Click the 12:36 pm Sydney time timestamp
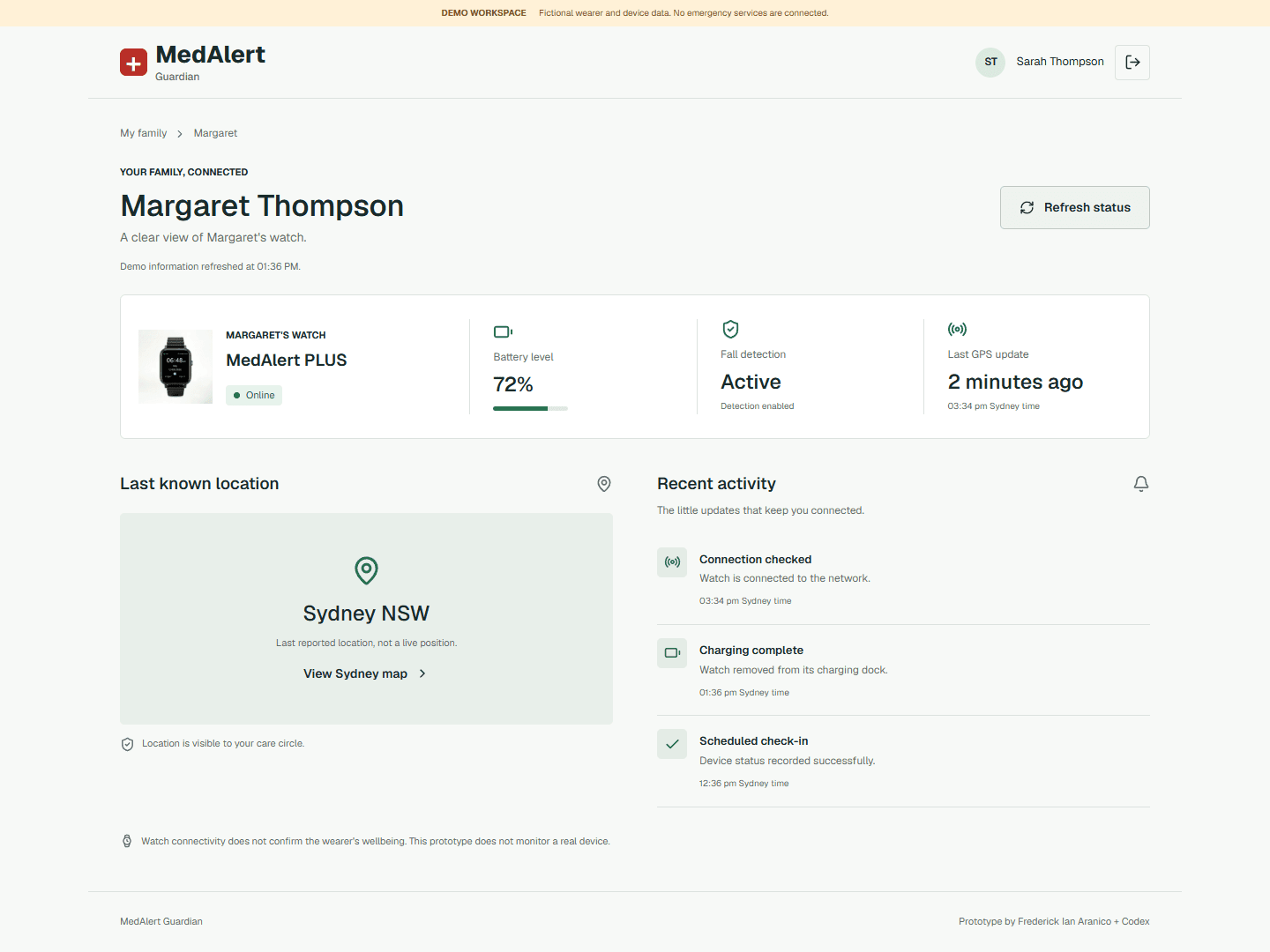The width and height of the screenshot is (1270, 952). 744,784
